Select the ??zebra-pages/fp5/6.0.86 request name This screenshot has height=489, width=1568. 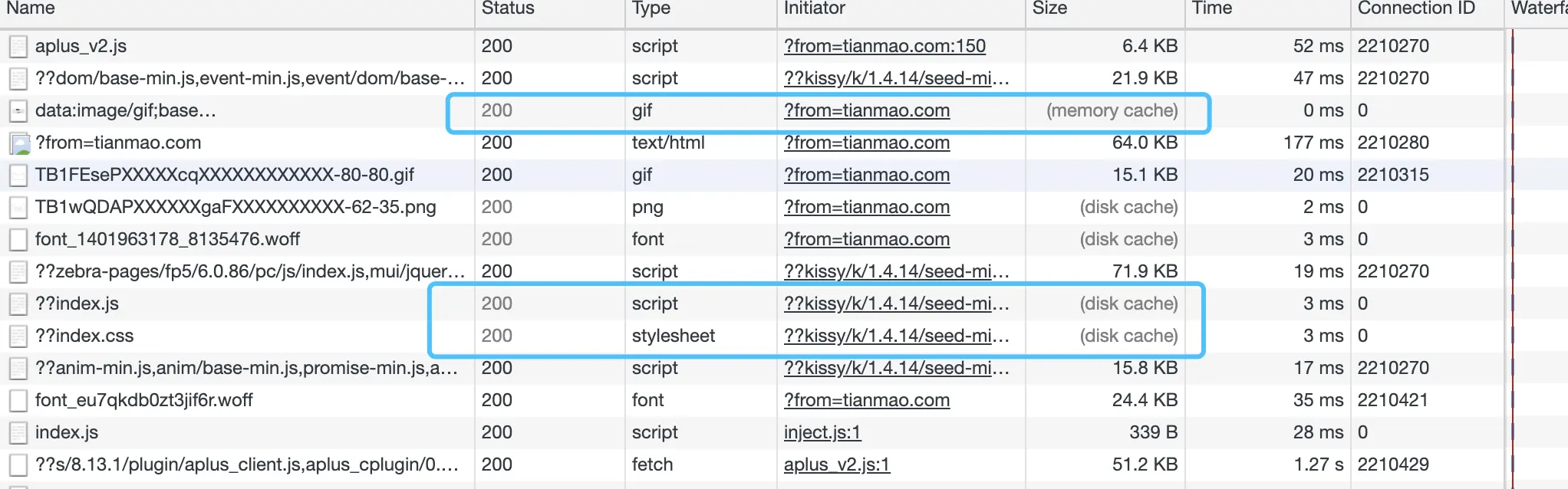tap(249, 271)
